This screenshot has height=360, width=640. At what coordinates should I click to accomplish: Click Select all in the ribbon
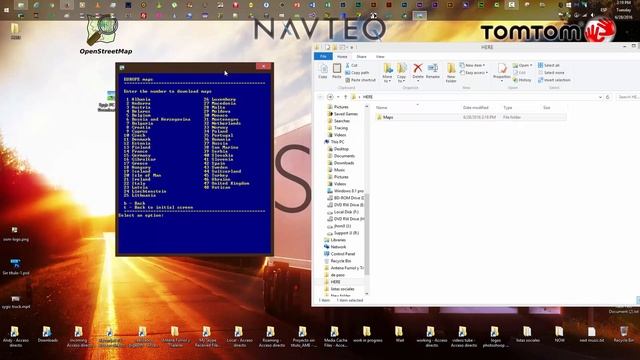tap(549, 65)
